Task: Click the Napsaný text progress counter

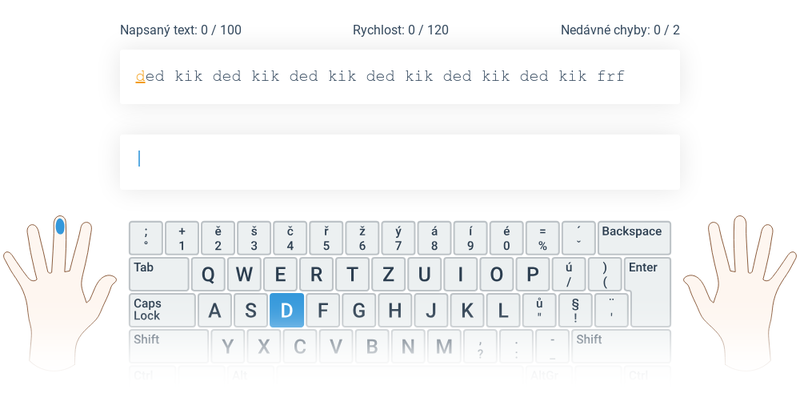Action: coord(181,30)
